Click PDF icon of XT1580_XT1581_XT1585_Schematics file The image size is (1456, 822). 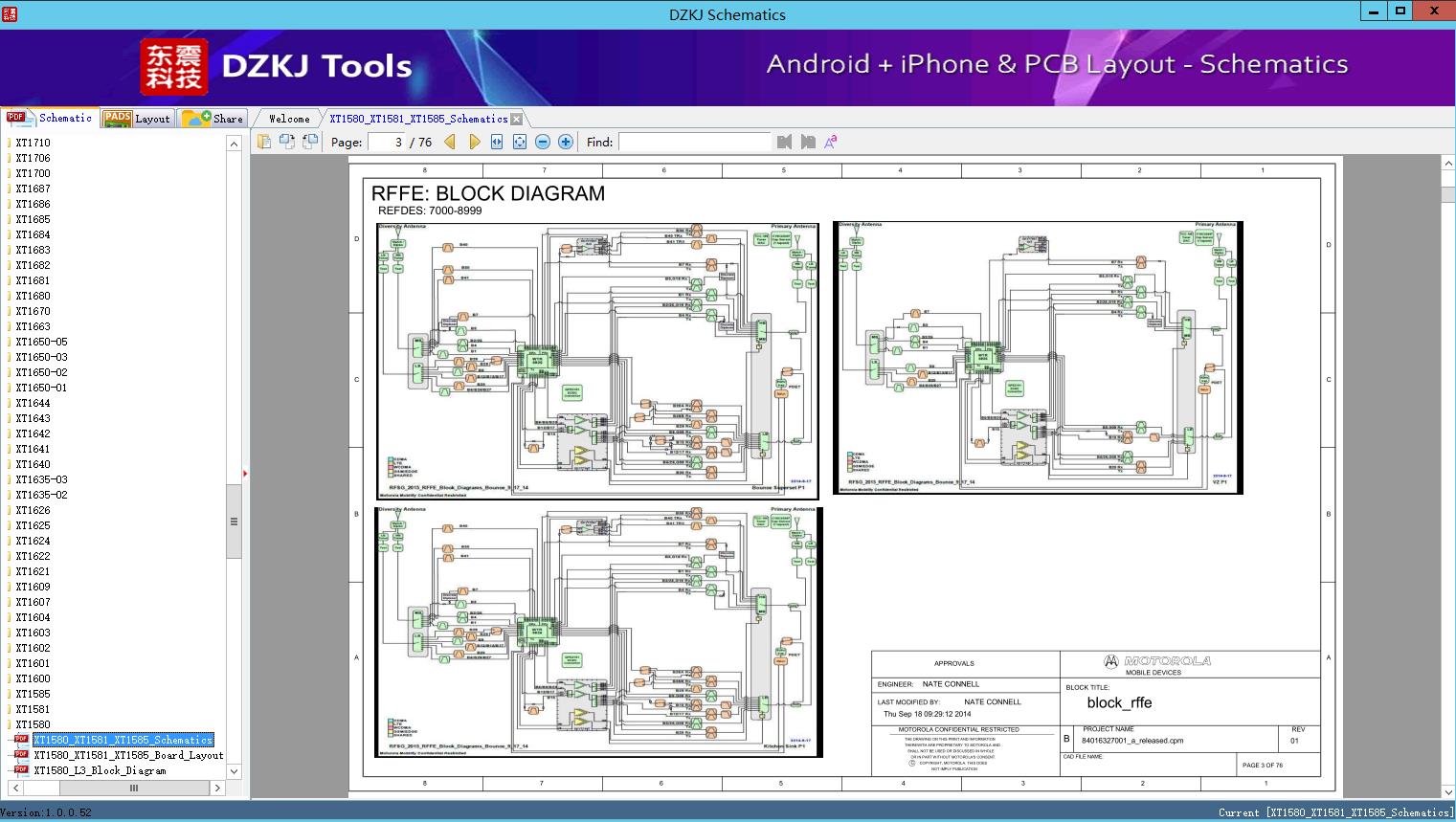click(x=21, y=739)
